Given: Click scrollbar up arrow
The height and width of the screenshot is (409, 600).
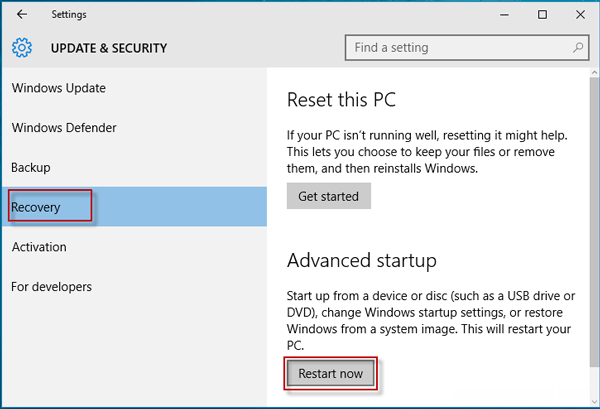Looking at the screenshot, I should click(x=594, y=72).
